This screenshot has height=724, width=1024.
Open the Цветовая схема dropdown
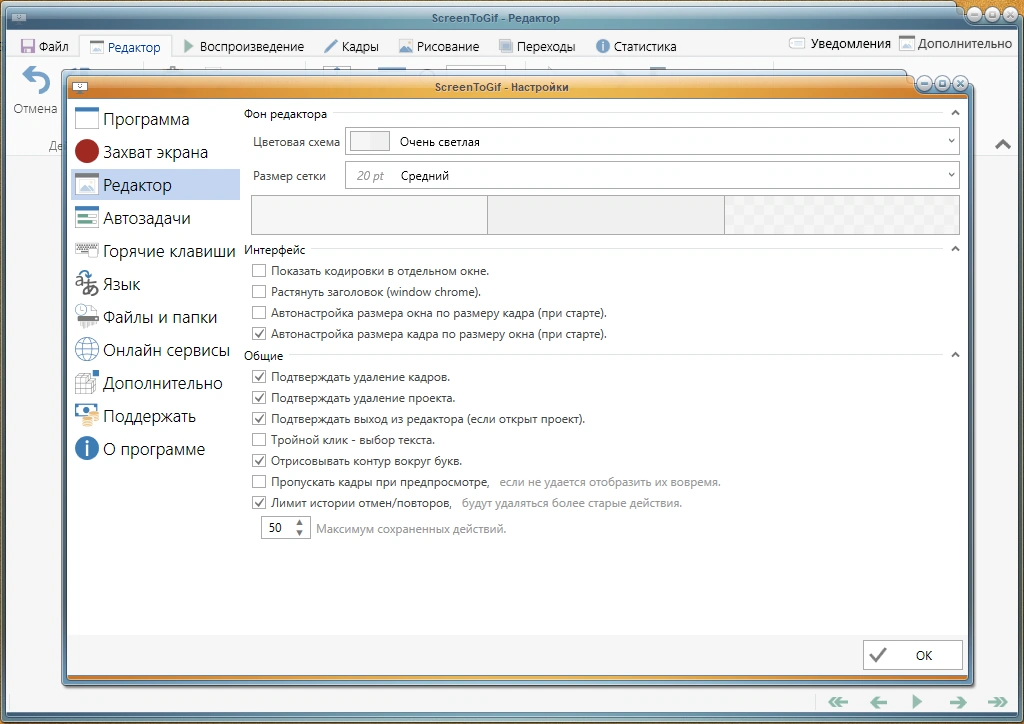(x=652, y=141)
